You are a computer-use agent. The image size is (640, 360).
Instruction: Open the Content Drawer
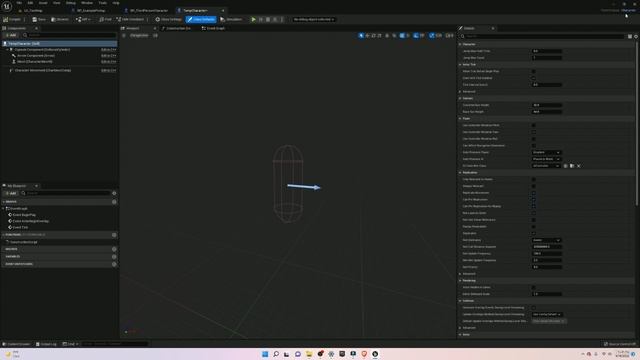click(16, 344)
